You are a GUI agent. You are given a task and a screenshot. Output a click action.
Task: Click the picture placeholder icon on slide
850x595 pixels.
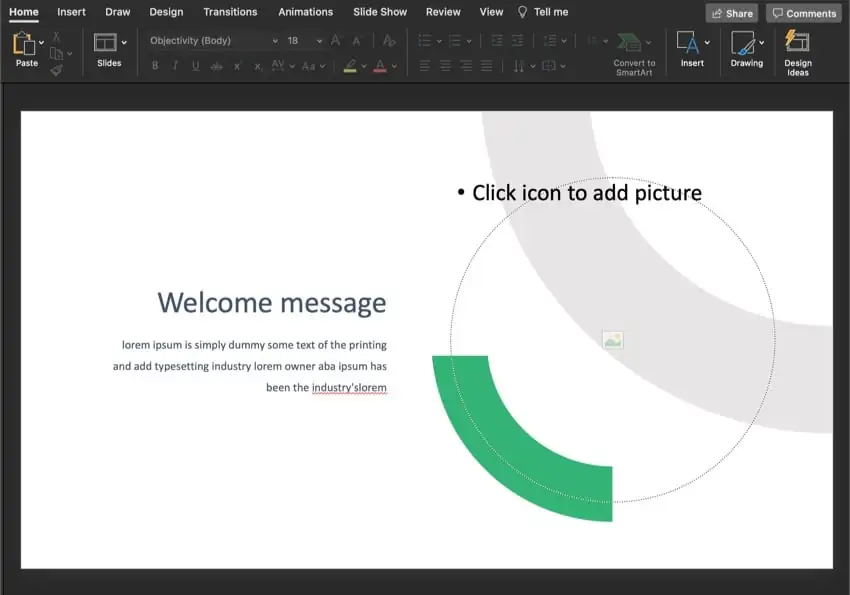click(612, 340)
